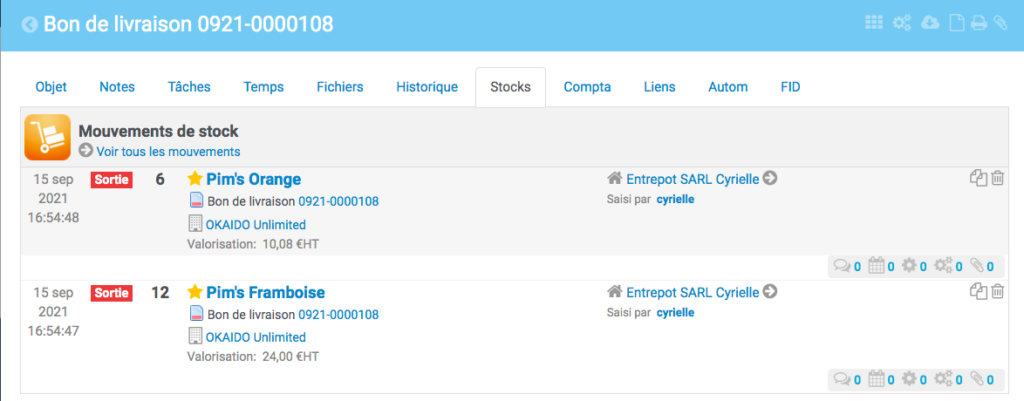Click the duplicate icon on Pim's Framboise row

click(x=978, y=291)
